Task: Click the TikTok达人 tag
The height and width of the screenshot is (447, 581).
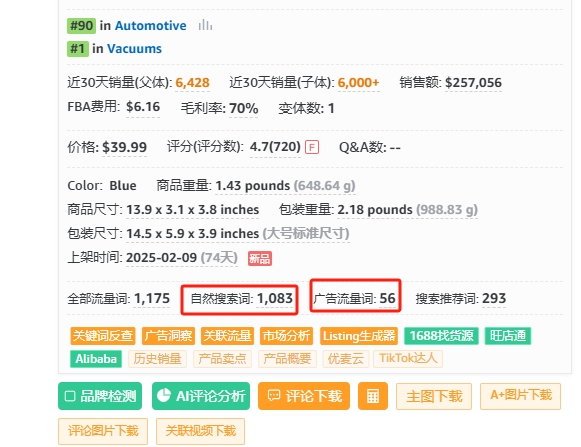Action: point(408,359)
